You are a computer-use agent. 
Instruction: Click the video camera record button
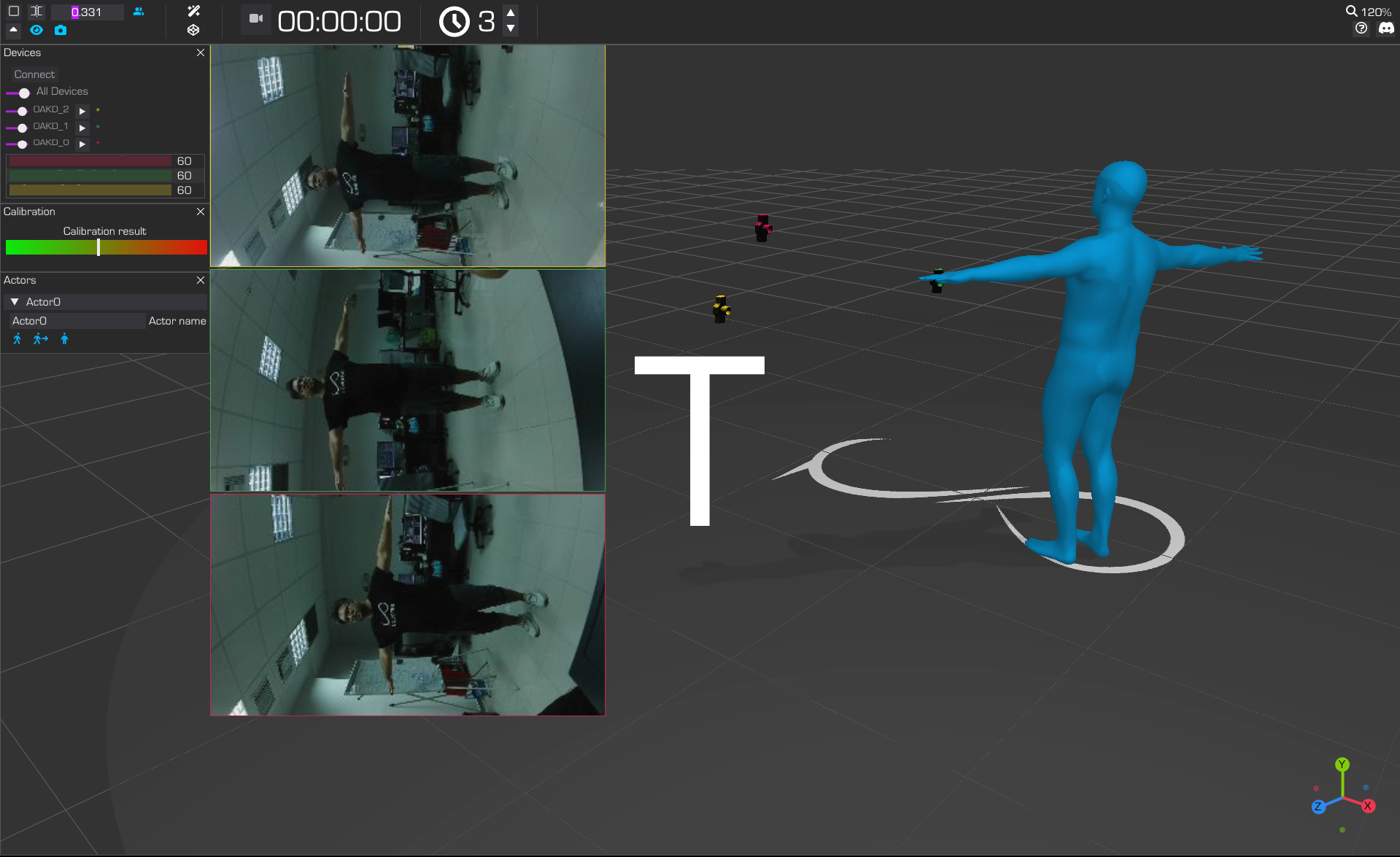256,19
